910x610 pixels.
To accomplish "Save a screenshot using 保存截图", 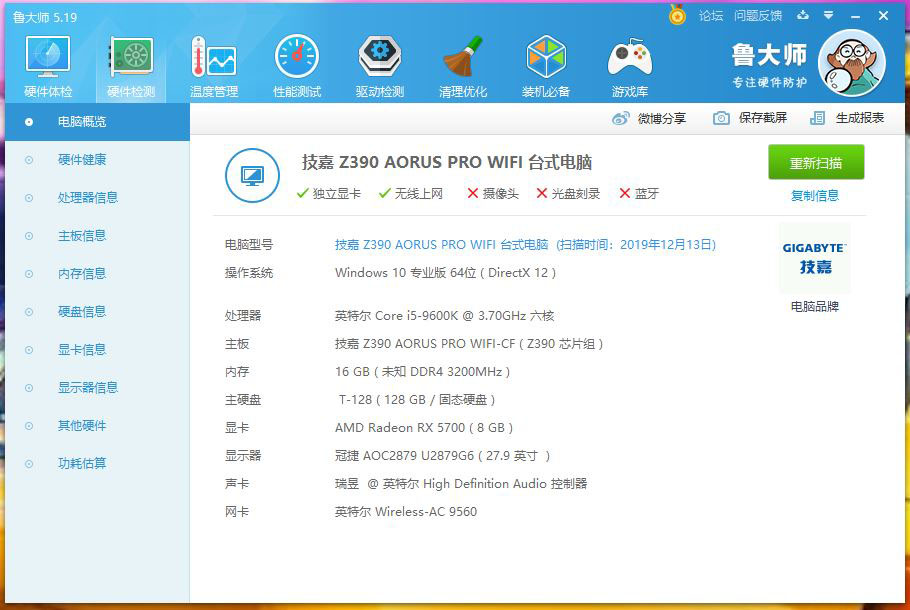I will pyautogui.click(x=751, y=117).
